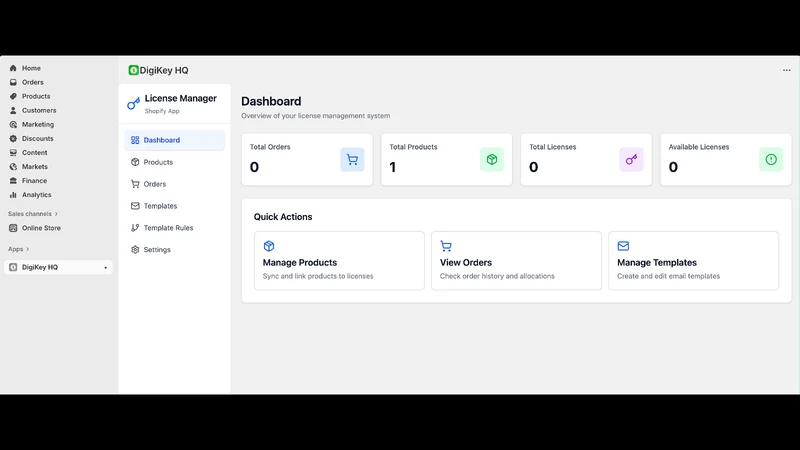The height and width of the screenshot is (450, 800).
Task: Select Dashboard in License Manager menu
Action: click(x=174, y=140)
